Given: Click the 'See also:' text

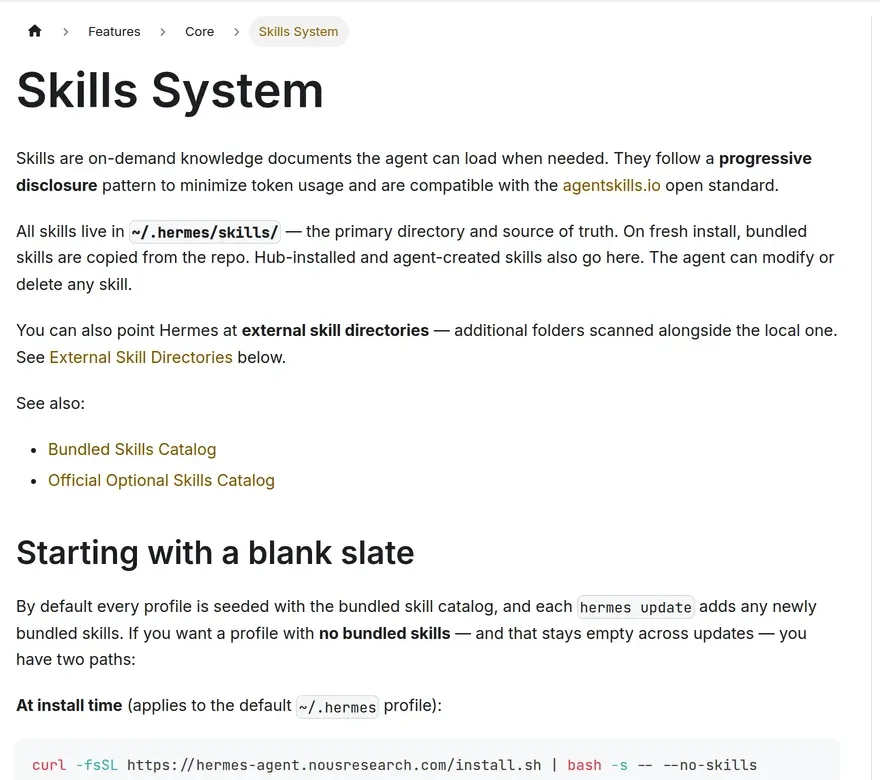Looking at the screenshot, I should [51, 403].
